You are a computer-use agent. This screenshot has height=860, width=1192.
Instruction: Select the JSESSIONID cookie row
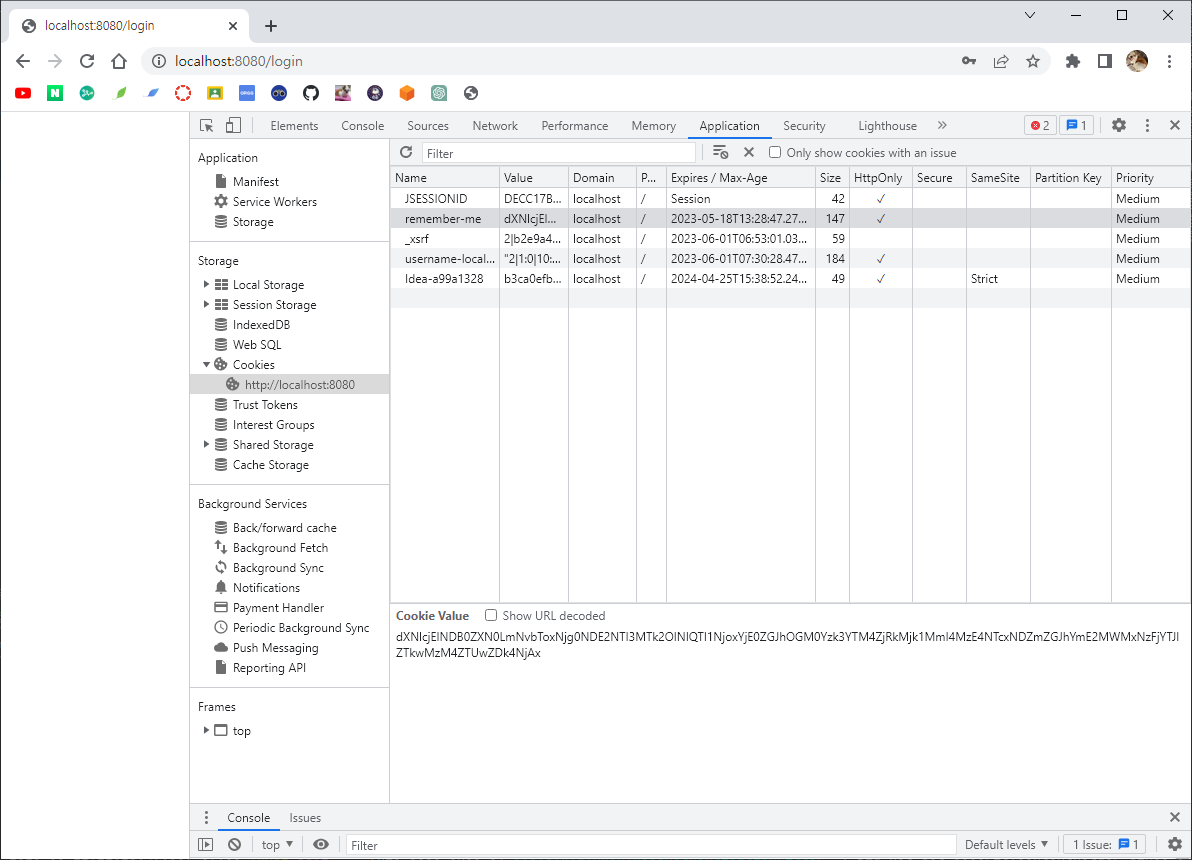click(x=791, y=198)
